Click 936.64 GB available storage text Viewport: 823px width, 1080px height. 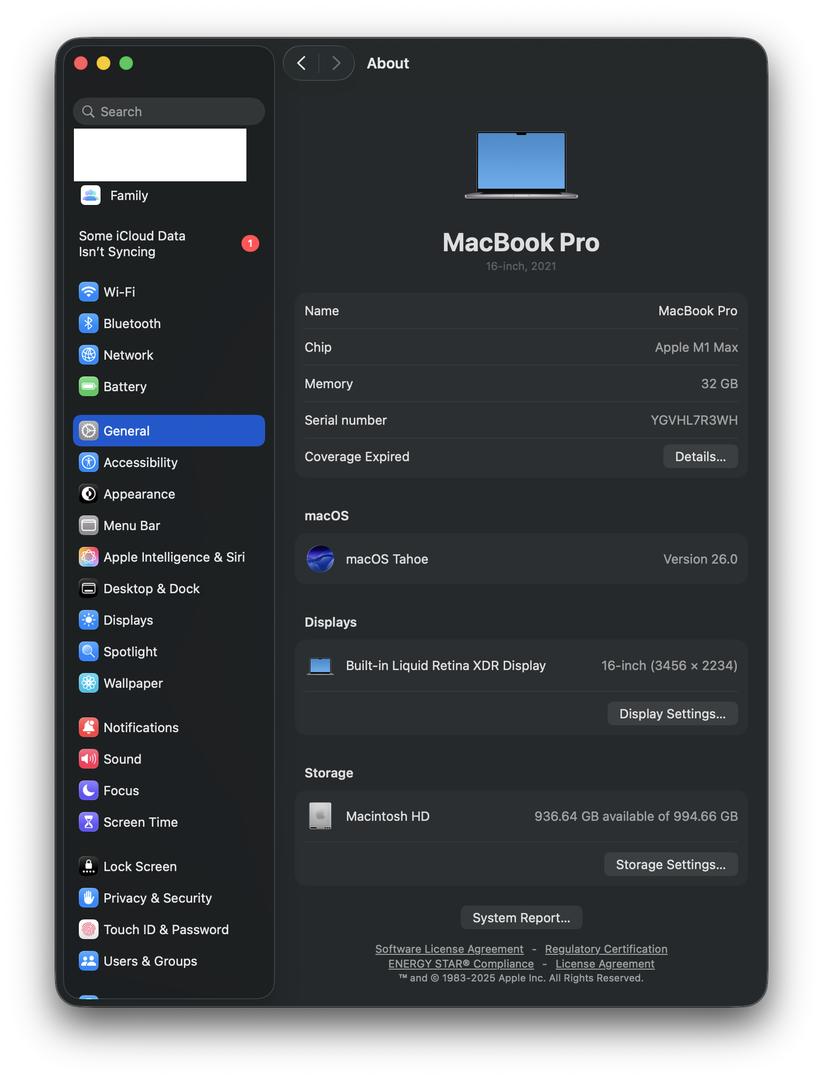coord(636,817)
